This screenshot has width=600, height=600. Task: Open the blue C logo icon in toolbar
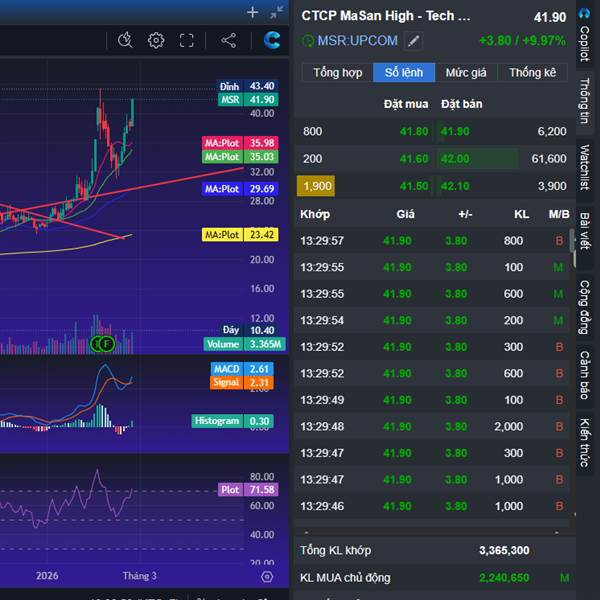coord(272,40)
